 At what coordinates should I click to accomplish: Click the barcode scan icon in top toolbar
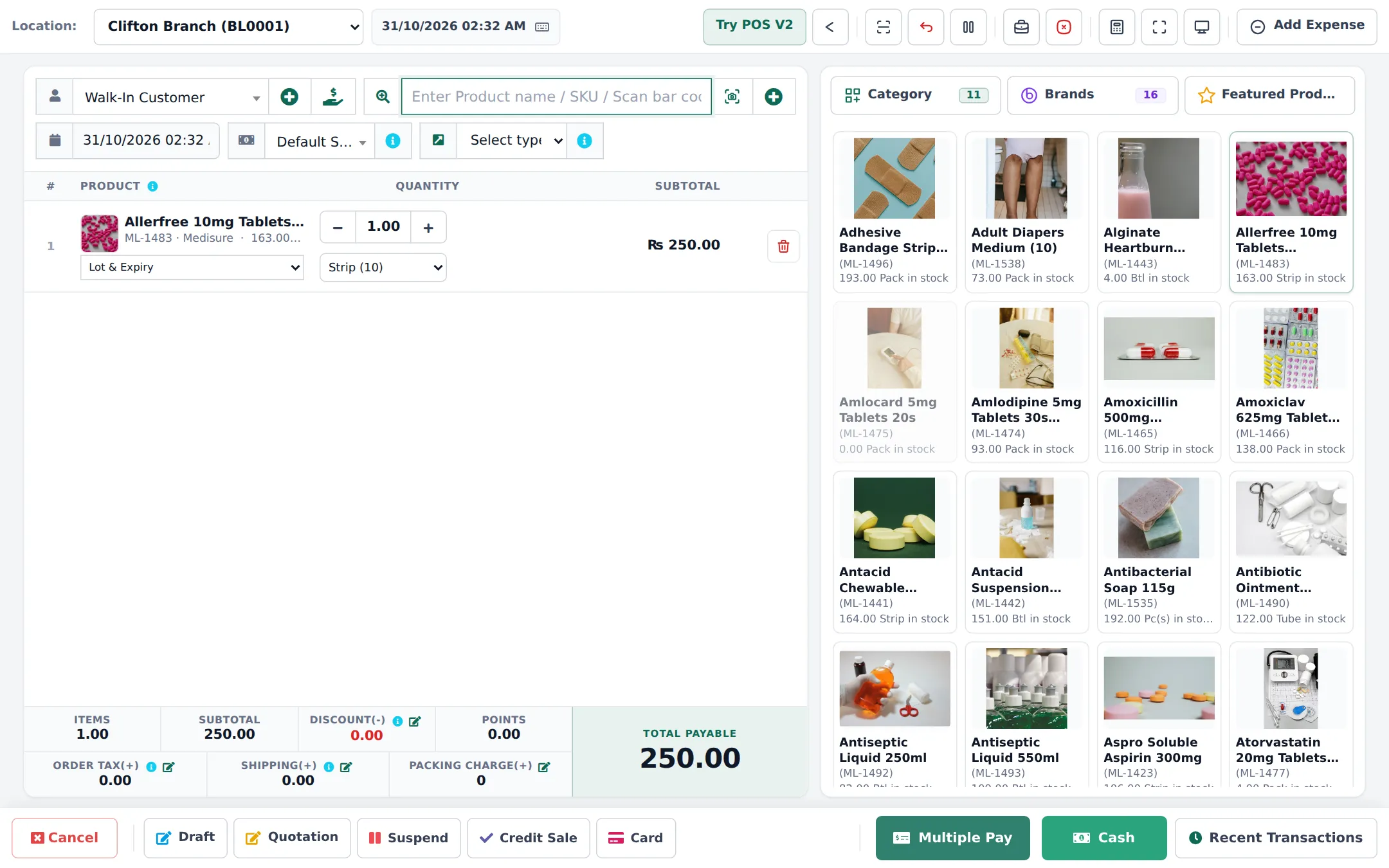[x=883, y=27]
